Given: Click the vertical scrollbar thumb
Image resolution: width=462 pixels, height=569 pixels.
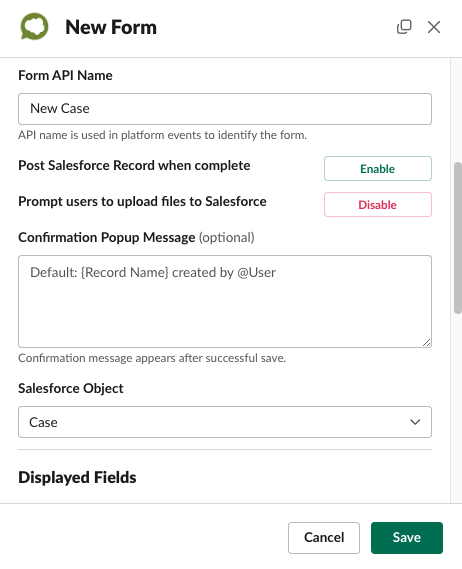Looking at the screenshot, I should pos(457,238).
